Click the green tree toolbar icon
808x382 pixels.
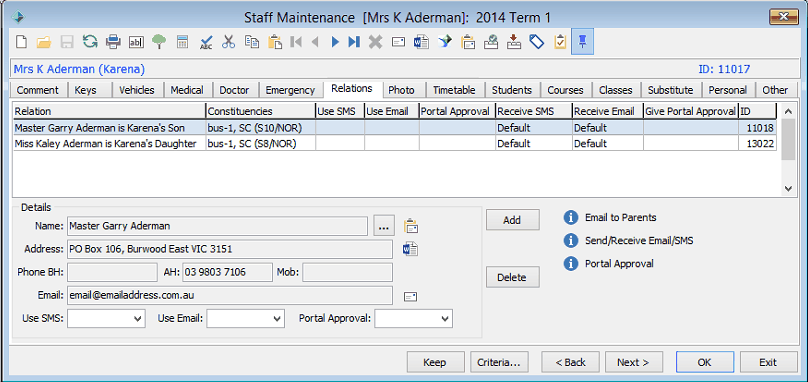(x=159, y=42)
